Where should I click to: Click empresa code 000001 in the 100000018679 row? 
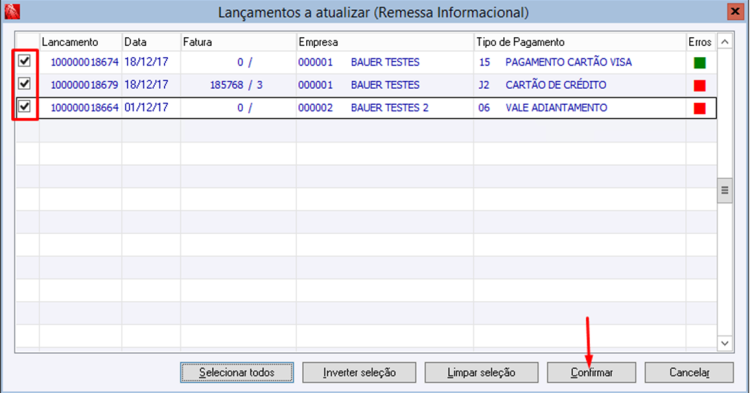click(x=316, y=85)
